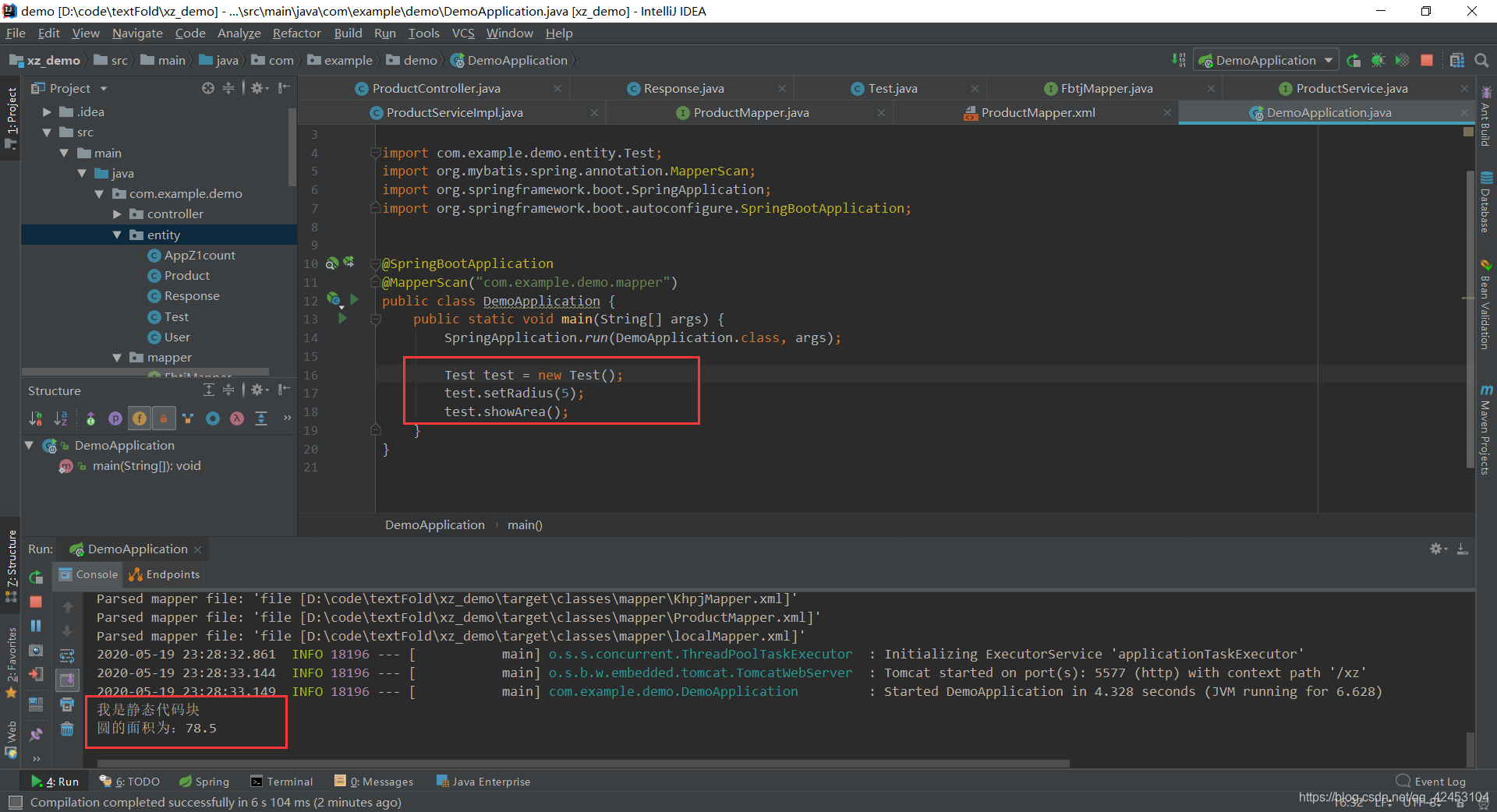Expand all nodes in the Structure panel
Image resolution: width=1497 pixels, height=812 pixels.
pos(209,390)
